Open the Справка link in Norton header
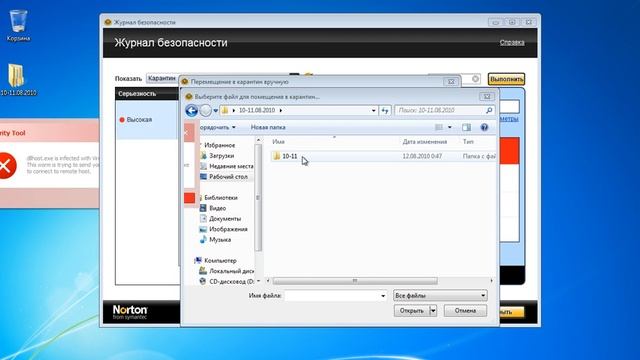 point(512,42)
